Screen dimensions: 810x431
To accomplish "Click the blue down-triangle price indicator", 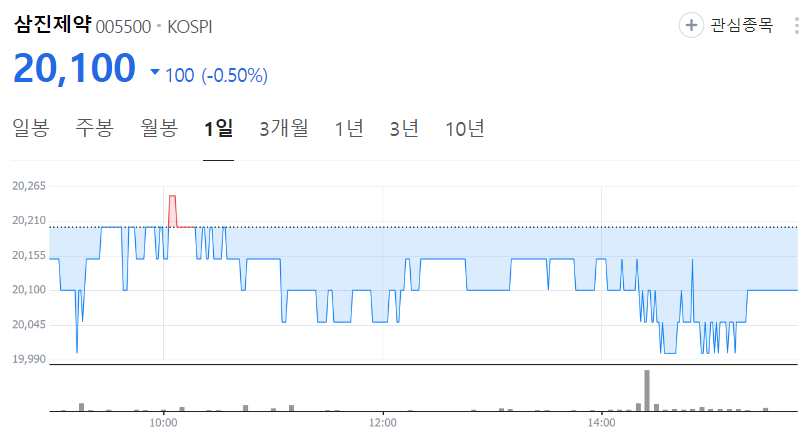I will point(154,72).
